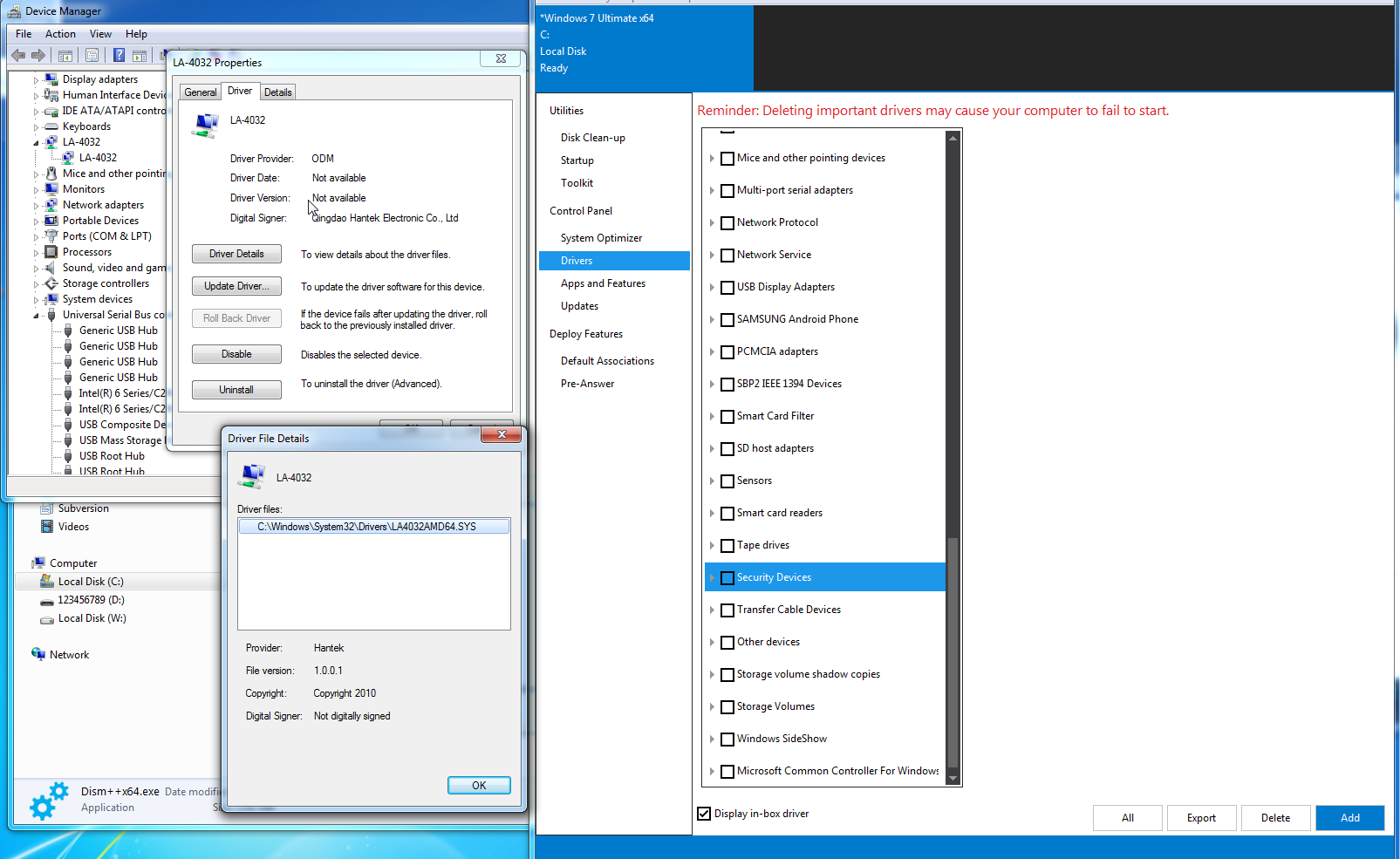The width and height of the screenshot is (1400, 859).
Task: Expand the PCMCIA adapters driver group
Action: 712,352
